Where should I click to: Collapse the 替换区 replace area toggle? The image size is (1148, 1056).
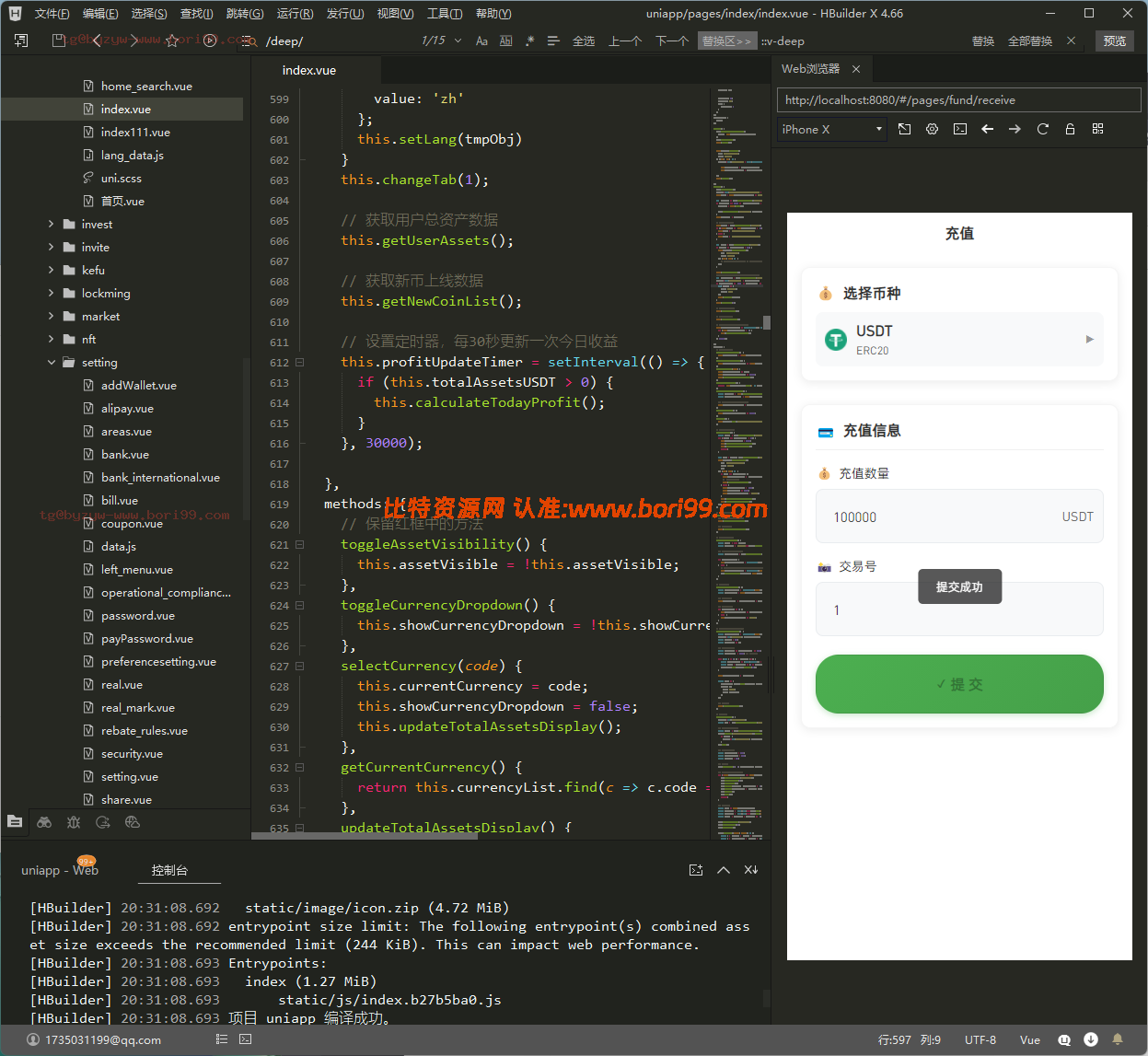726,41
